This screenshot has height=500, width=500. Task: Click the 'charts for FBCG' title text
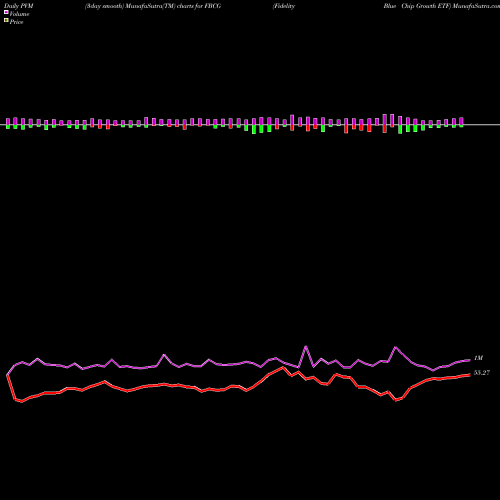click(x=199, y=6)
